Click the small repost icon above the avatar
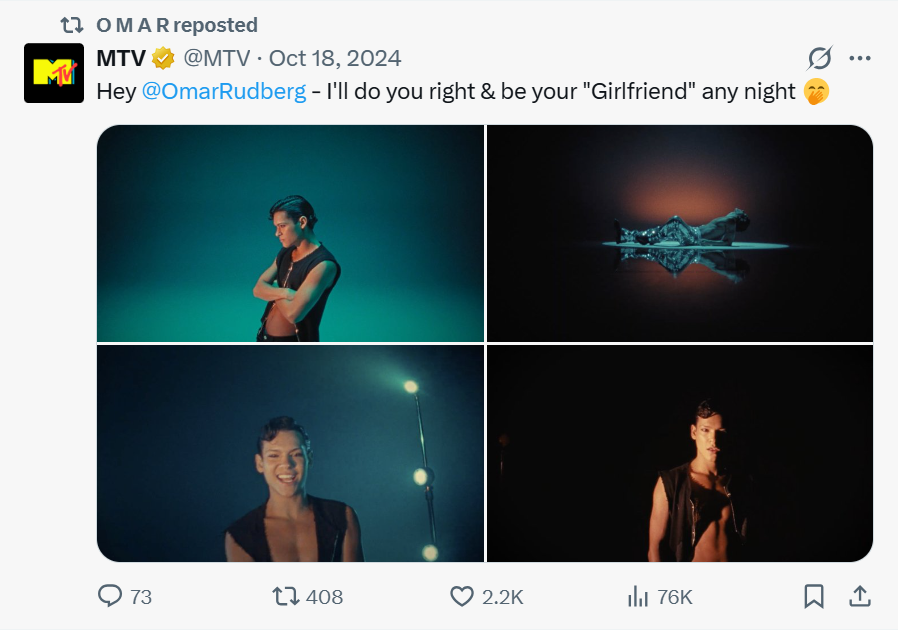Viewport: 898px width, 635px height. tap(72, 25)
